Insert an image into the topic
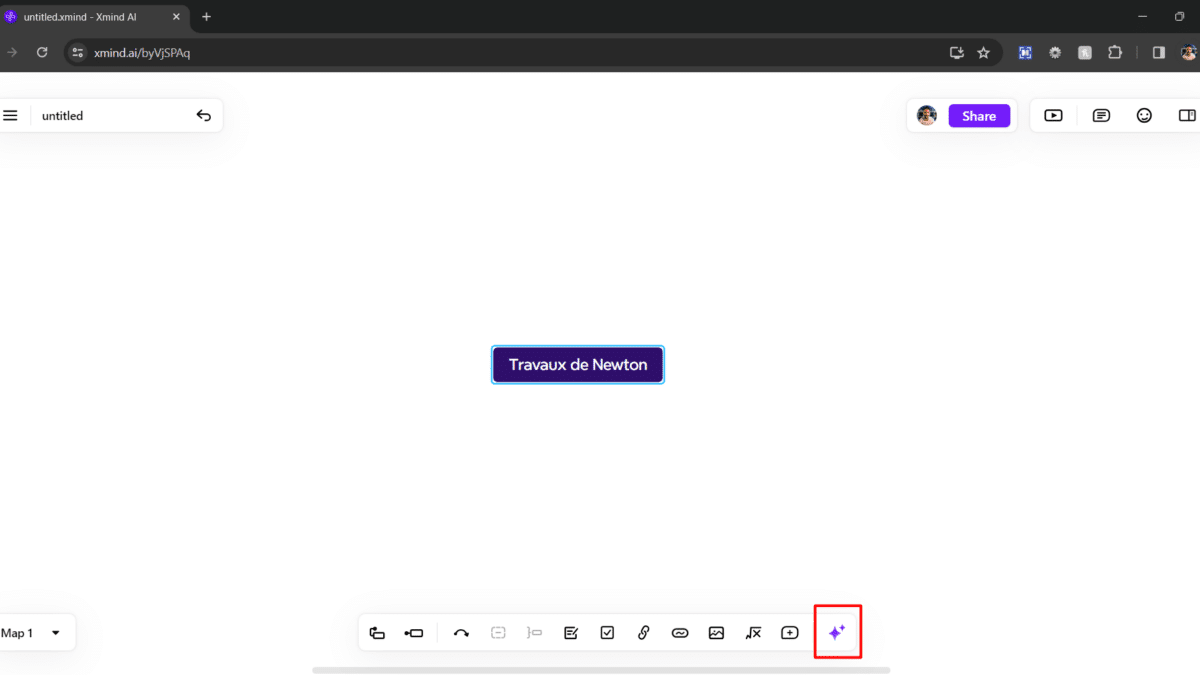The width and height of the screenshot is (1200, 675). (716, 633)
